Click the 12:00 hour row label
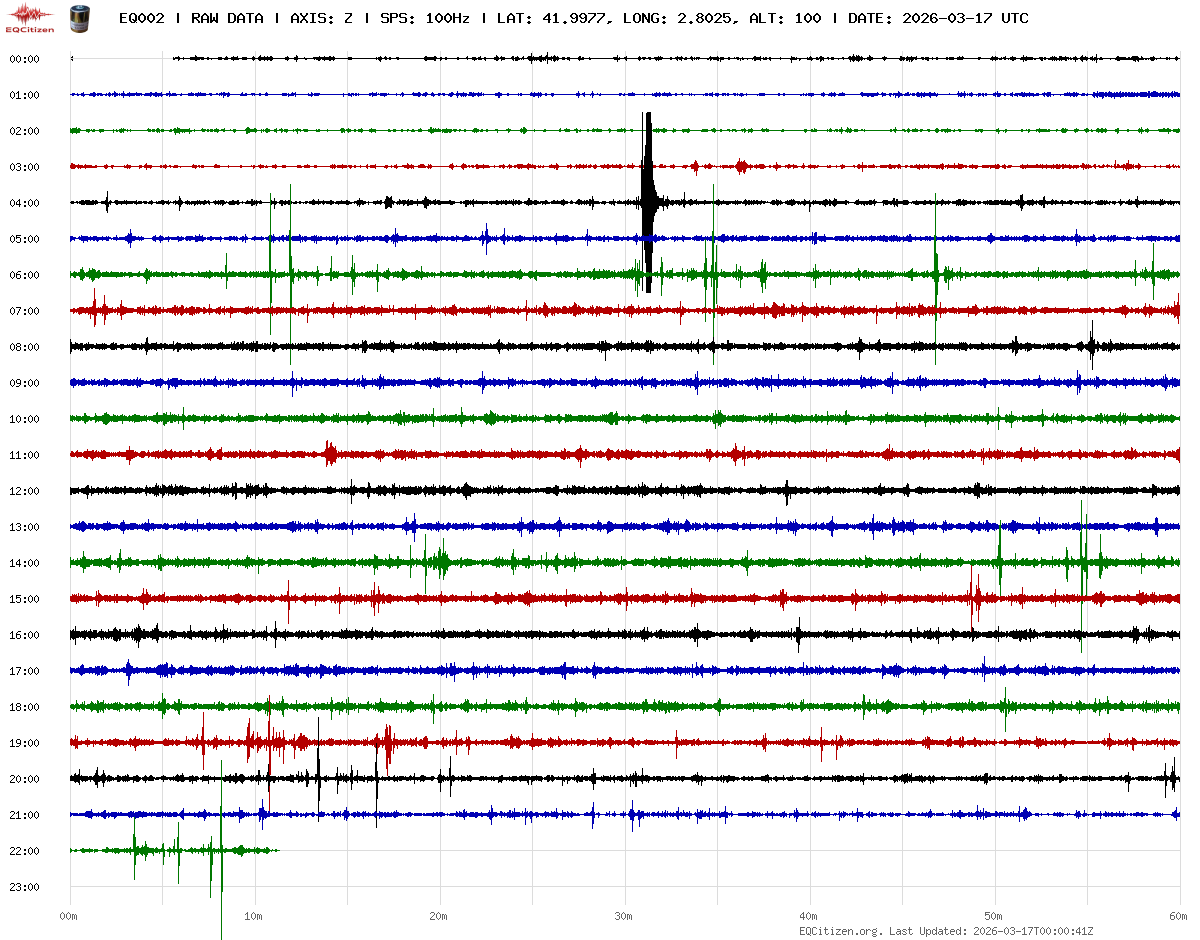 24,491
